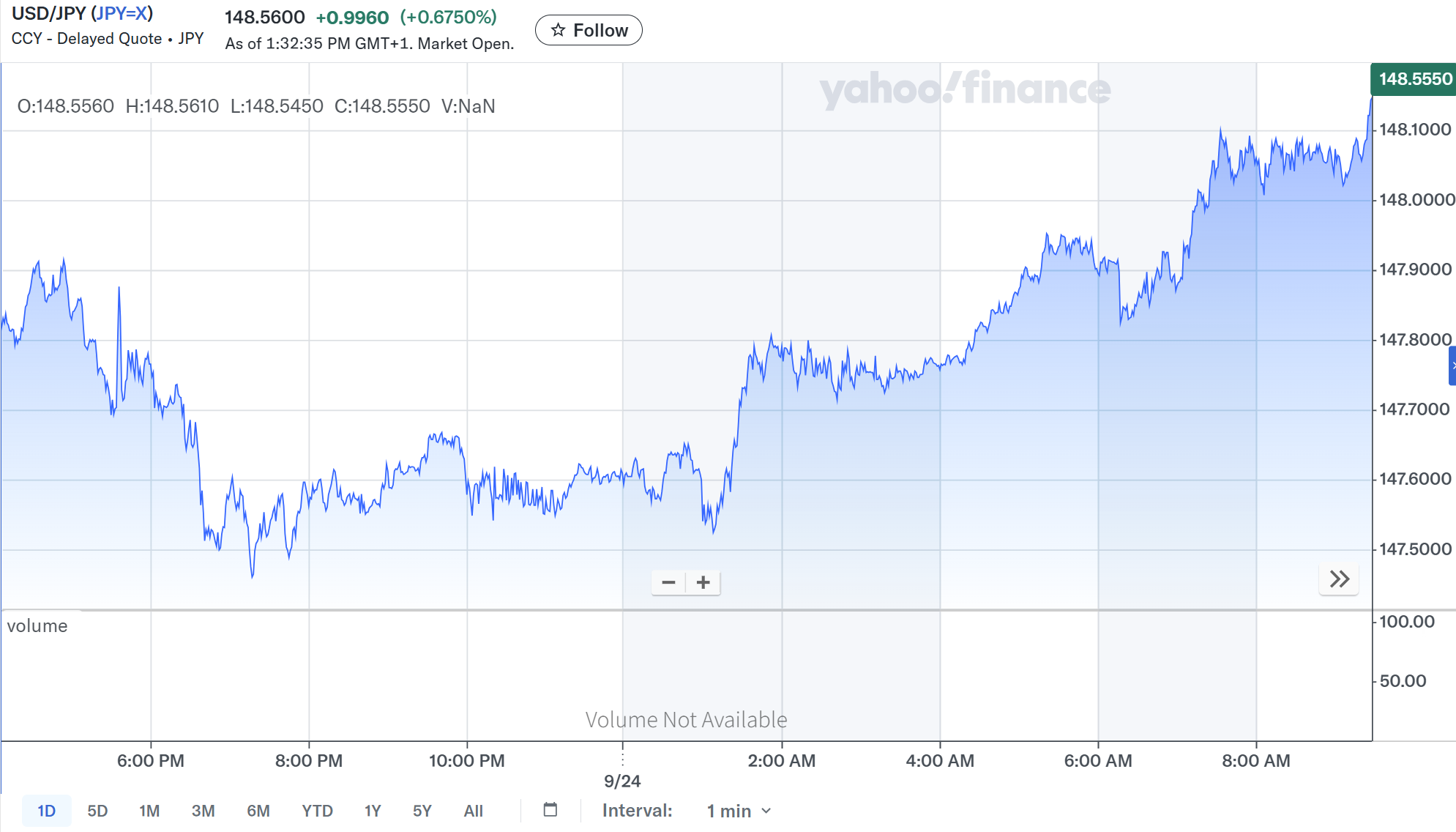Image resolution: width=1456 pixels, height=832 pixels.
Task: Click the blue side tab on right edge
Action: tap(1452, 365)
